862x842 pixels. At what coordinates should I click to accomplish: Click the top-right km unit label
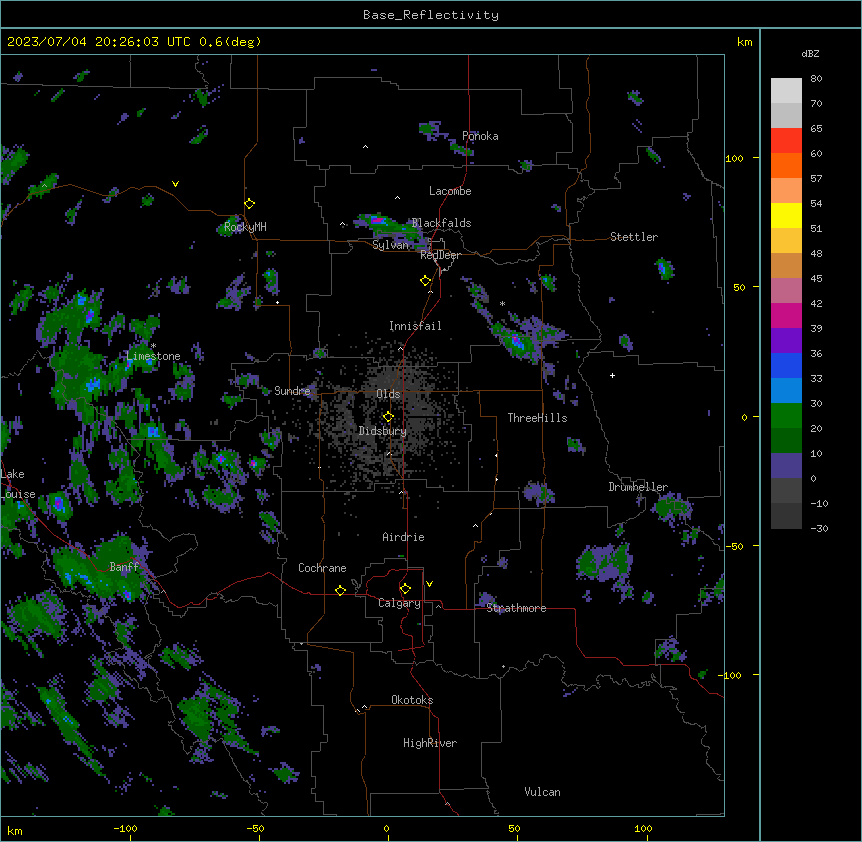(744, 42)
